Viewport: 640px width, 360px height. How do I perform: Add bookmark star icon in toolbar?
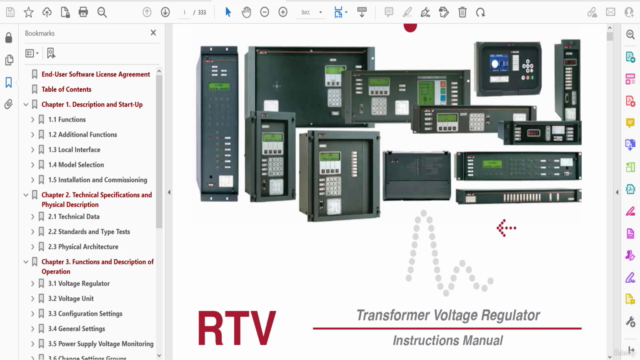pyautogui.click(x=29, y=12)
